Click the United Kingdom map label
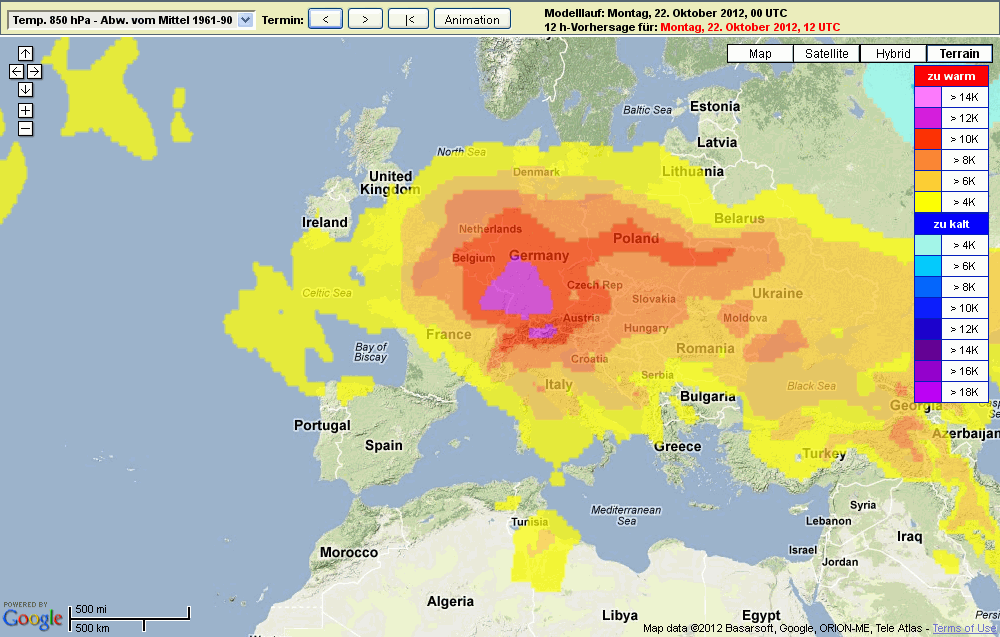The height and width of the screenshot is (637, 1000). coord(390,182)
